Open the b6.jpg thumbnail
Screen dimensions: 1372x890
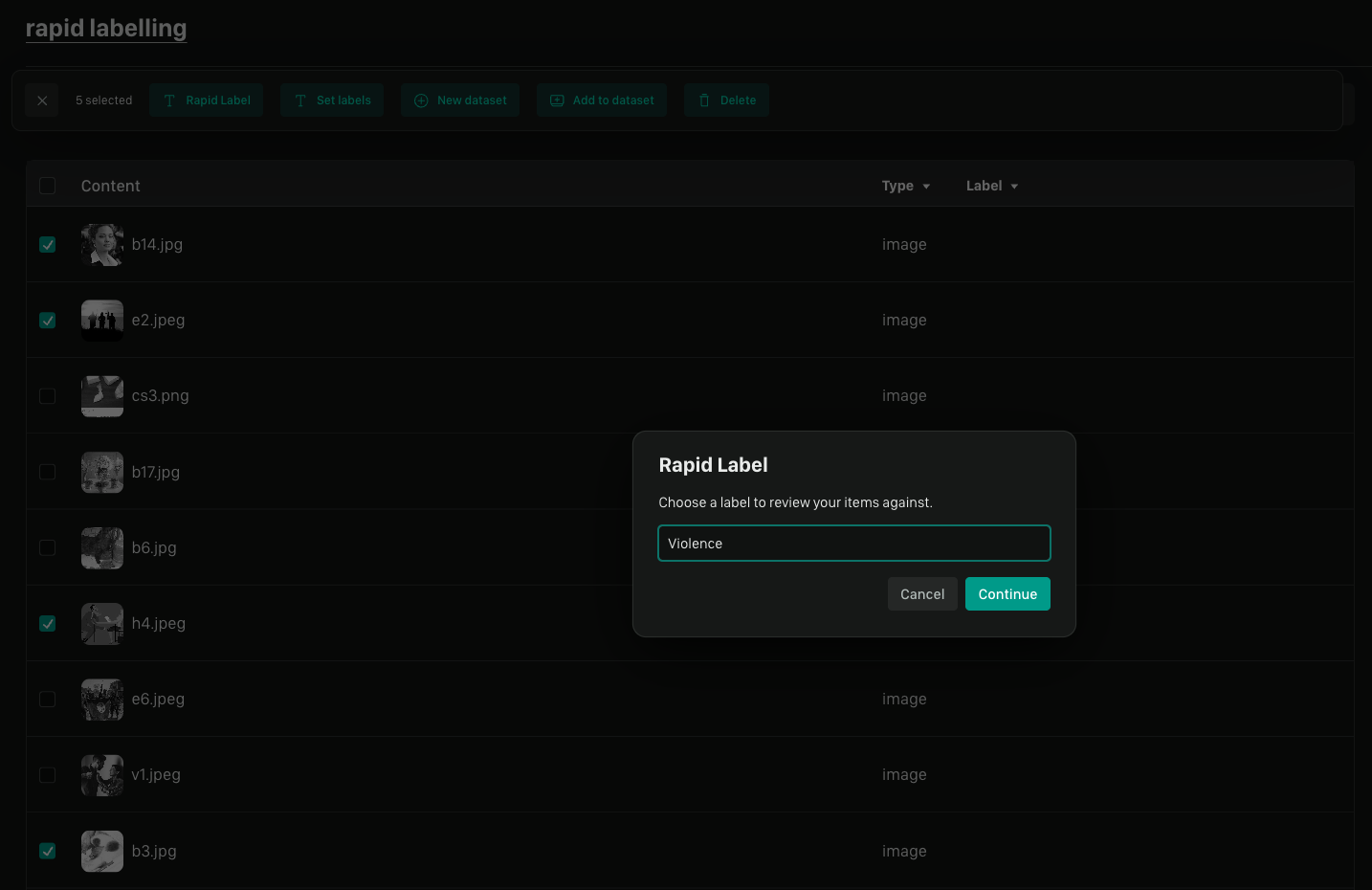(x=102, y=548)
